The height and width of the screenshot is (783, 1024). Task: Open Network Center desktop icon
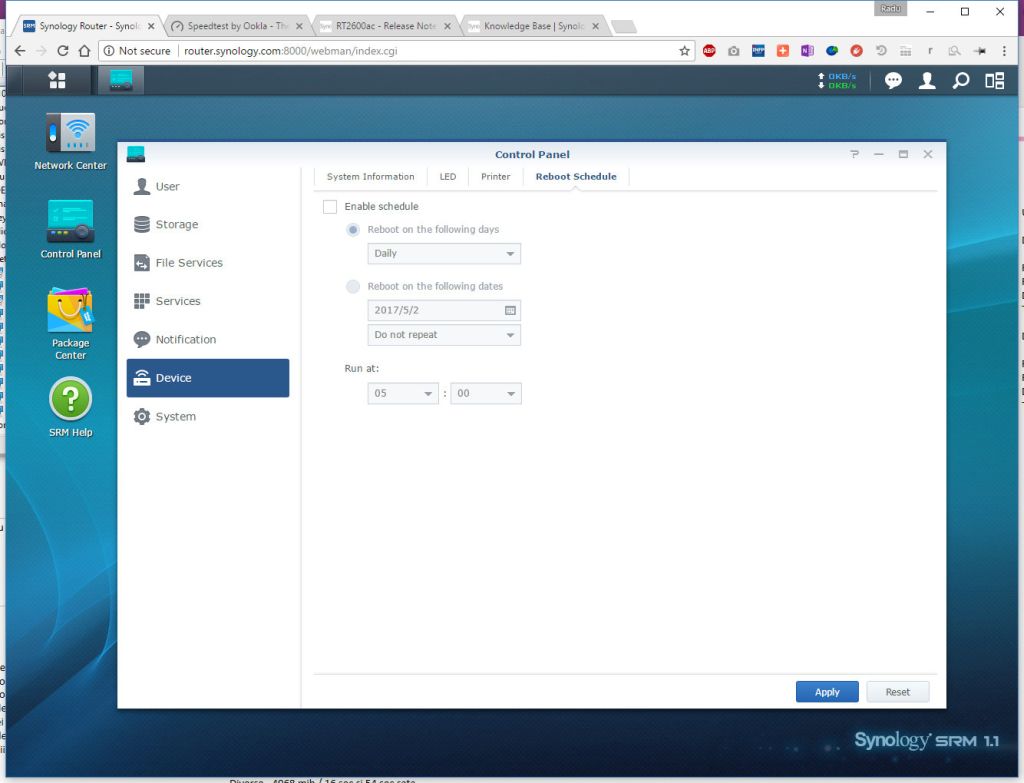[70, 135]
